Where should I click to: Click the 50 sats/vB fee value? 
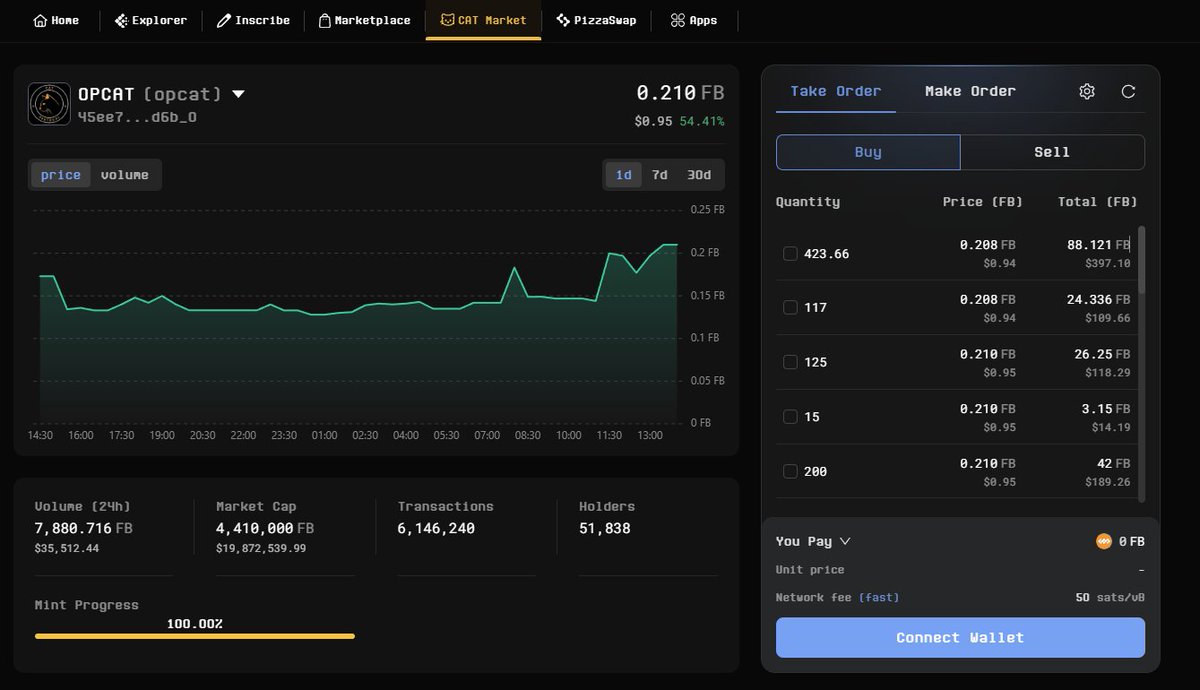pos(1110,597)
